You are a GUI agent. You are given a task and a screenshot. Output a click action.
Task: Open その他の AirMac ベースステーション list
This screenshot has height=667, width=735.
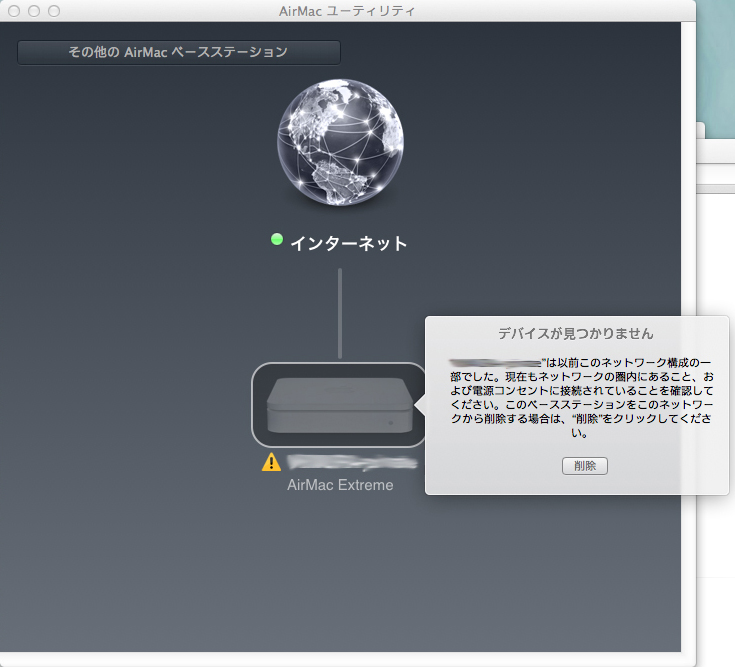179,52
